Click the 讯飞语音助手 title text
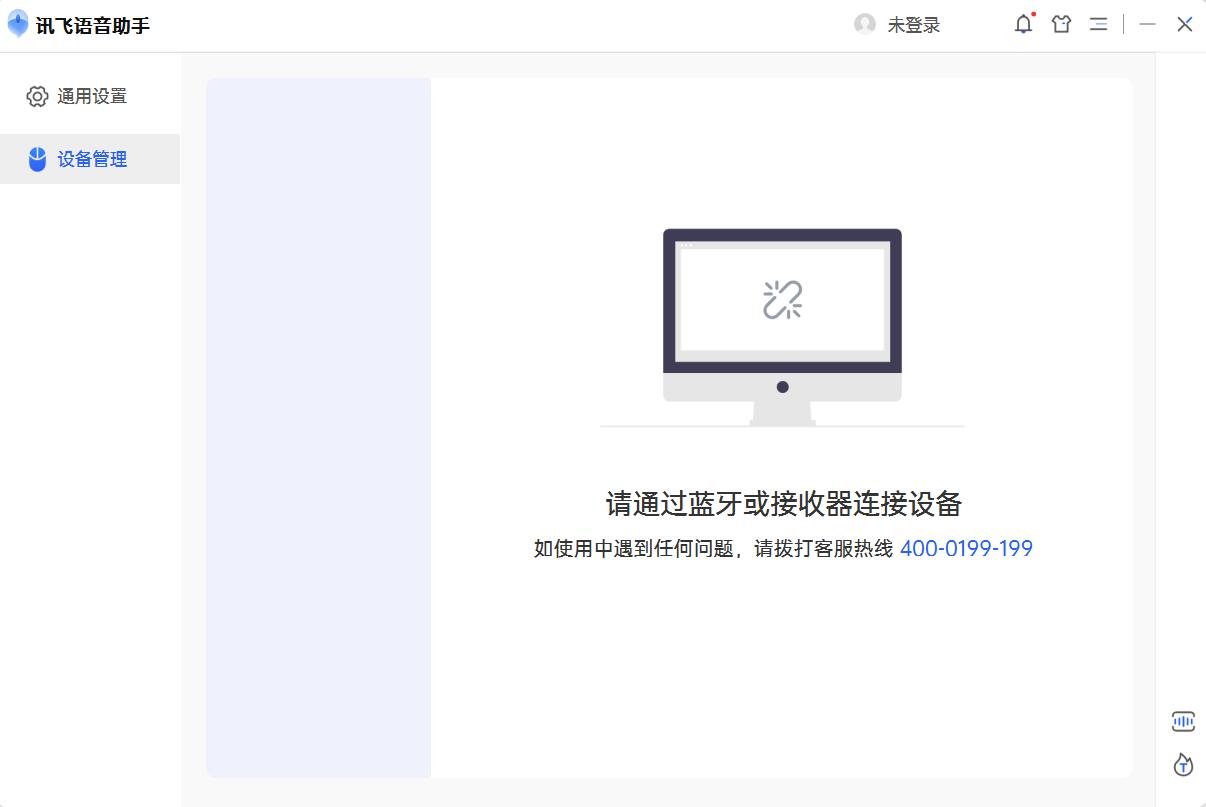 point(93,26)
